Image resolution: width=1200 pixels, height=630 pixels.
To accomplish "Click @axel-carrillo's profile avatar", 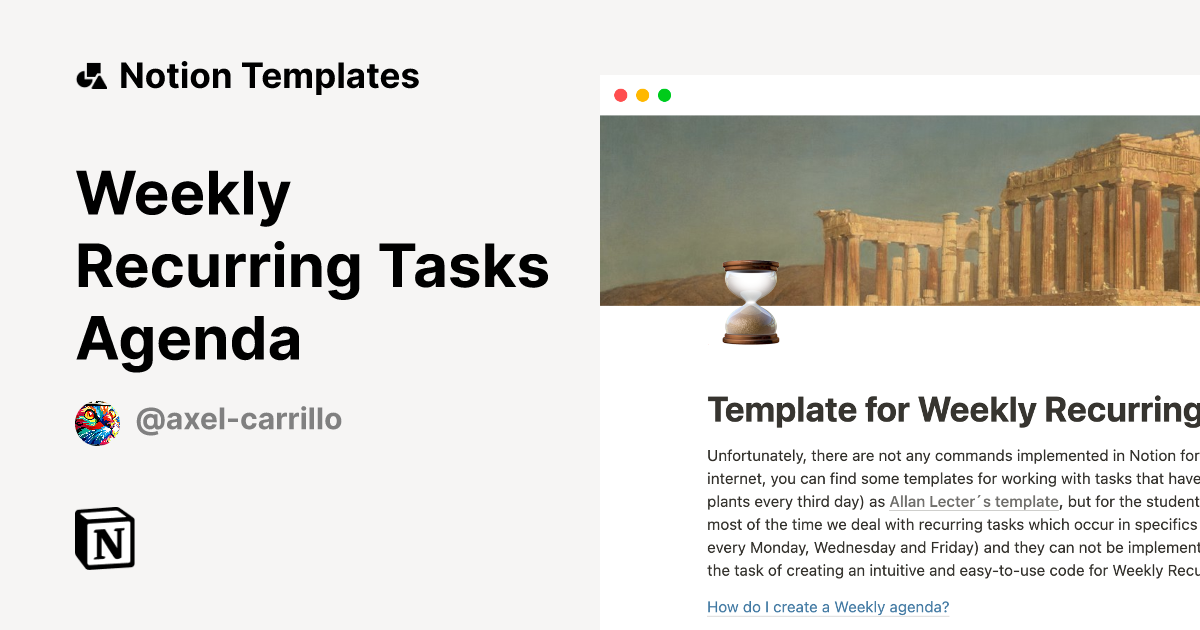I will [97, 419].
